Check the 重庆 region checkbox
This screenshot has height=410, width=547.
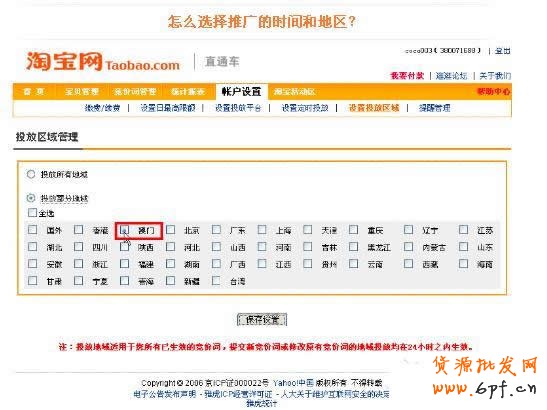pos(353,230)
